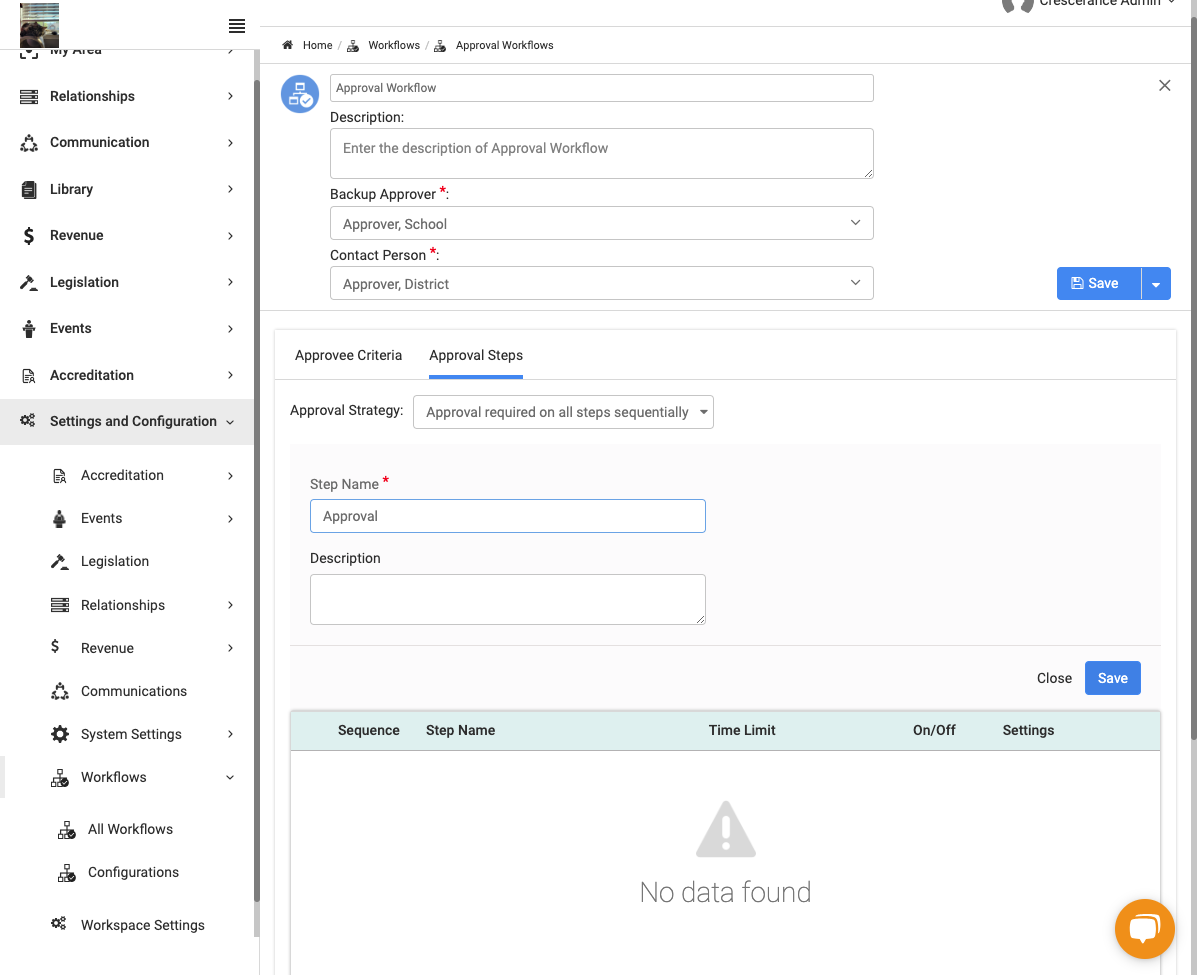Click the Settings column header
This screenshot has height=975, width=1197.
(1028, 731)
